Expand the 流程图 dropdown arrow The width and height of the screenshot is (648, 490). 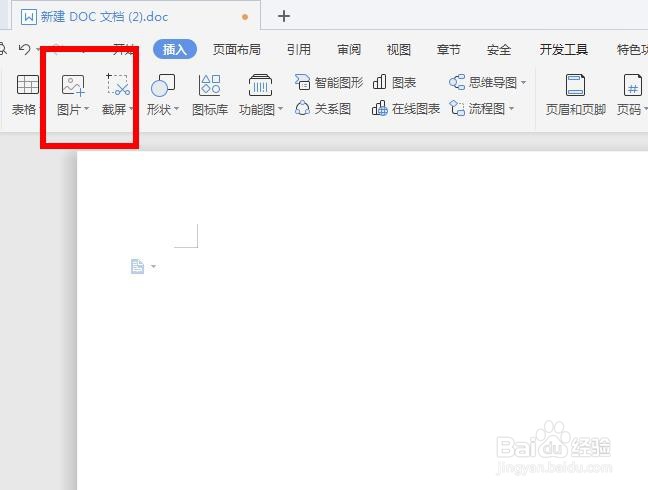click(512, 109)
